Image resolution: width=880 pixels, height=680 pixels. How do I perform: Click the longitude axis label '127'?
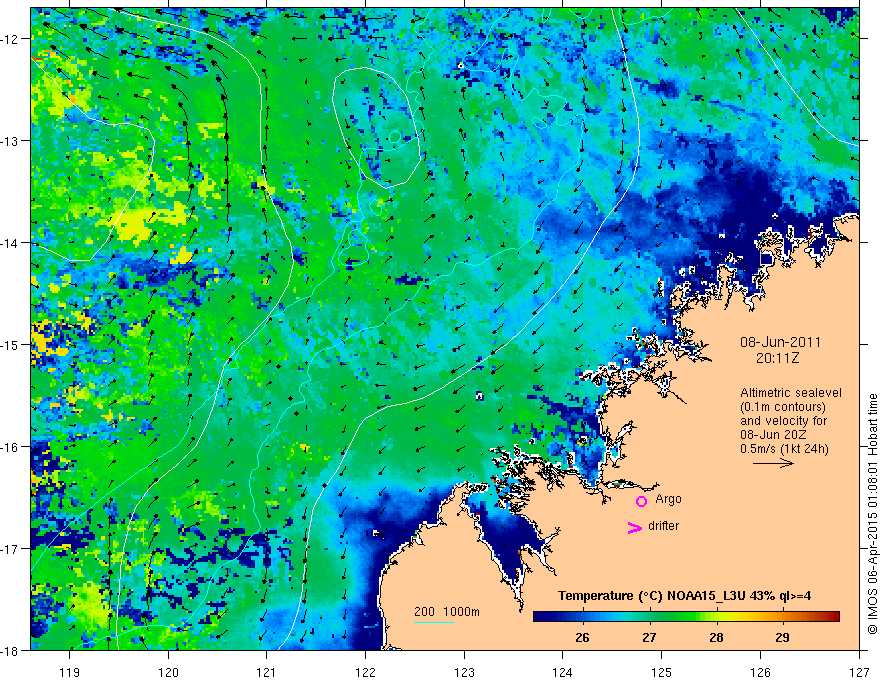click(859, 672)
